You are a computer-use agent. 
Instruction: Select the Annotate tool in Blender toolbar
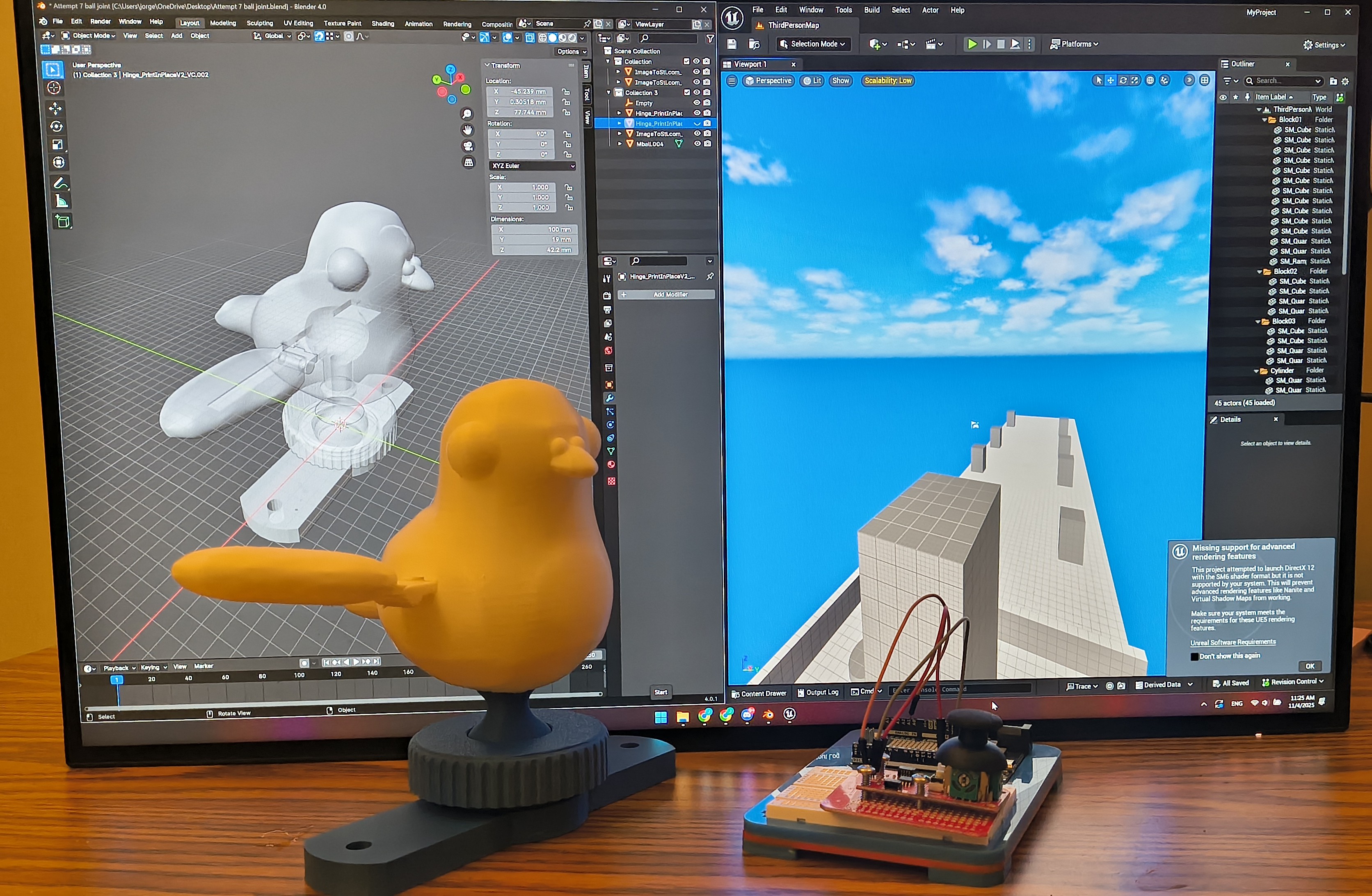tap(61, 183)
